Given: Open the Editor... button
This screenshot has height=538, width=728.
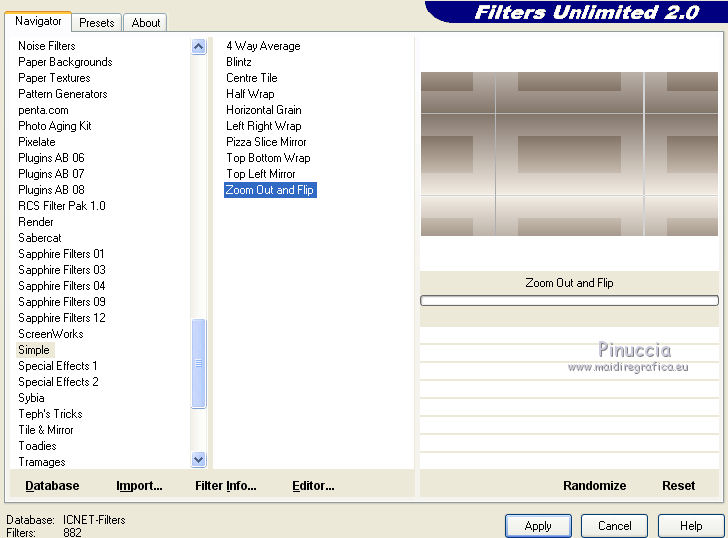Looking at the screenshot, I should pyautogui.click(x=313, y=486).
